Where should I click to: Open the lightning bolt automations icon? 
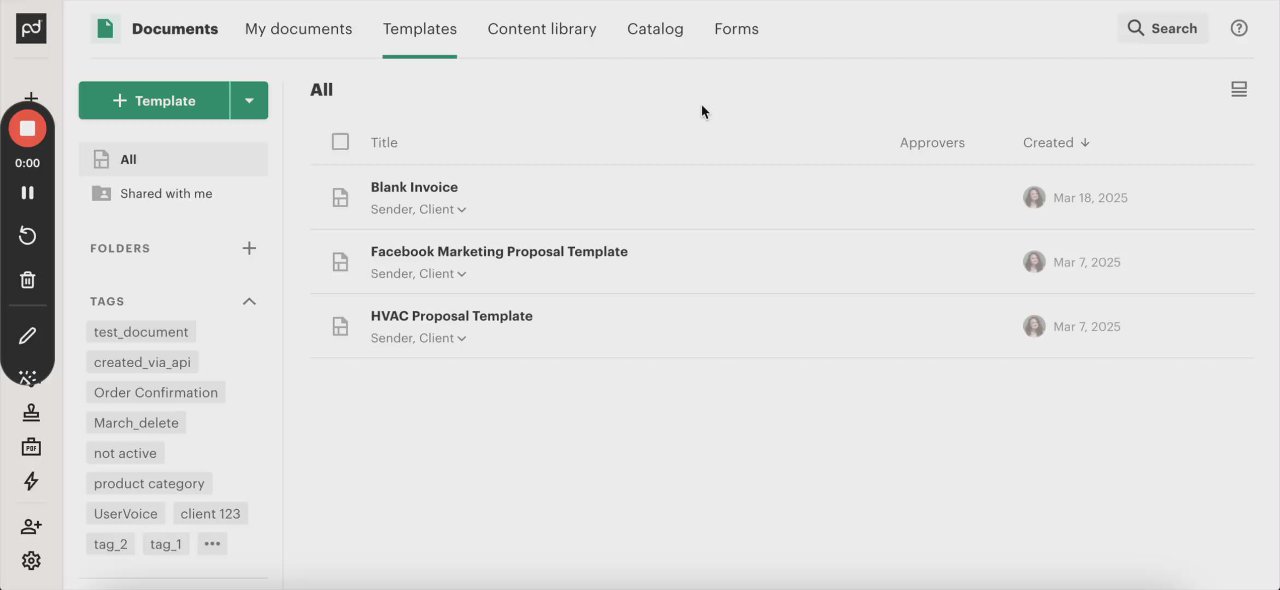point(31,481)
